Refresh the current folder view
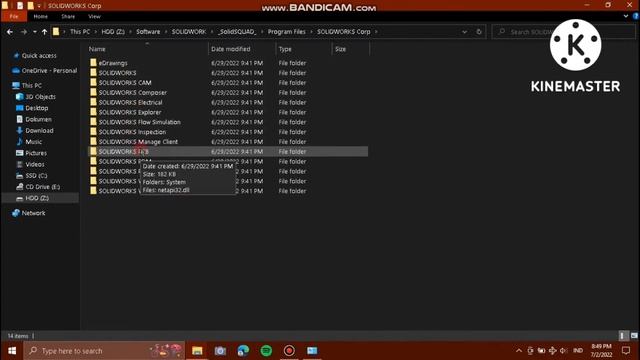 (x=479, y=32)
